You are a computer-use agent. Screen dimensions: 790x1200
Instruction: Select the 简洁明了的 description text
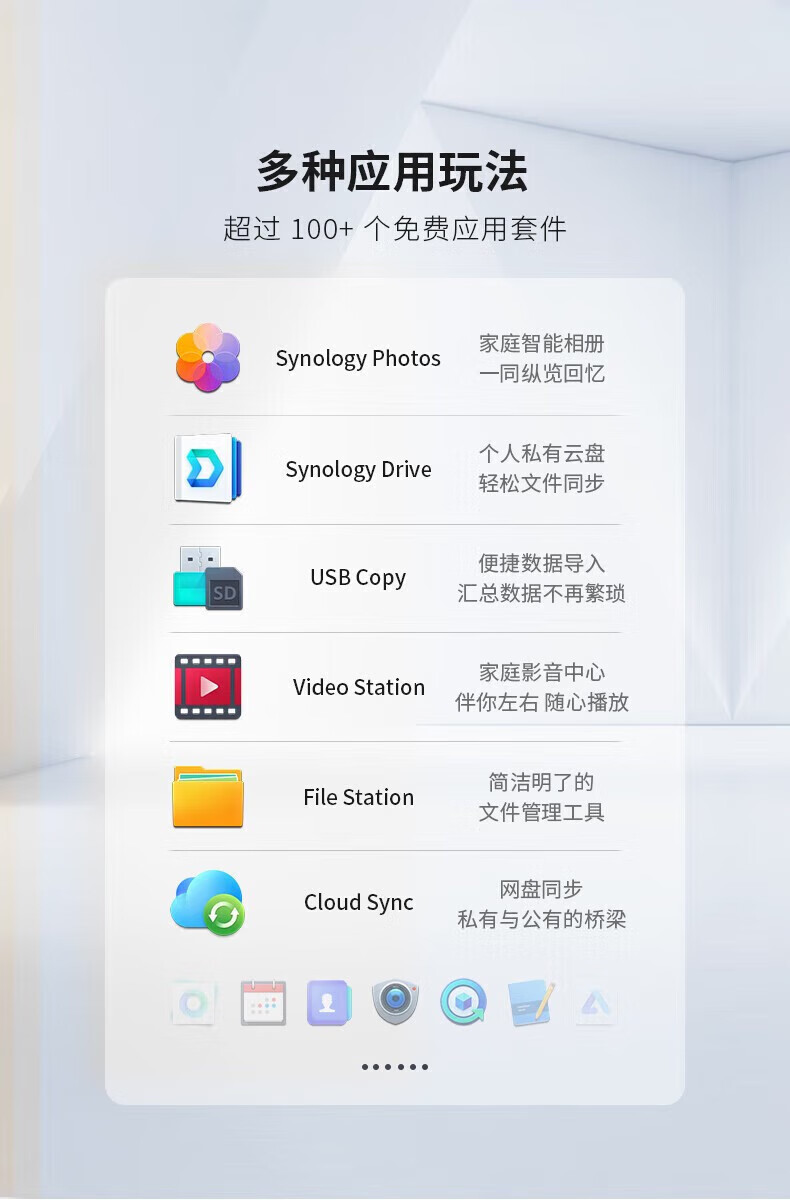tap(542, 782)
